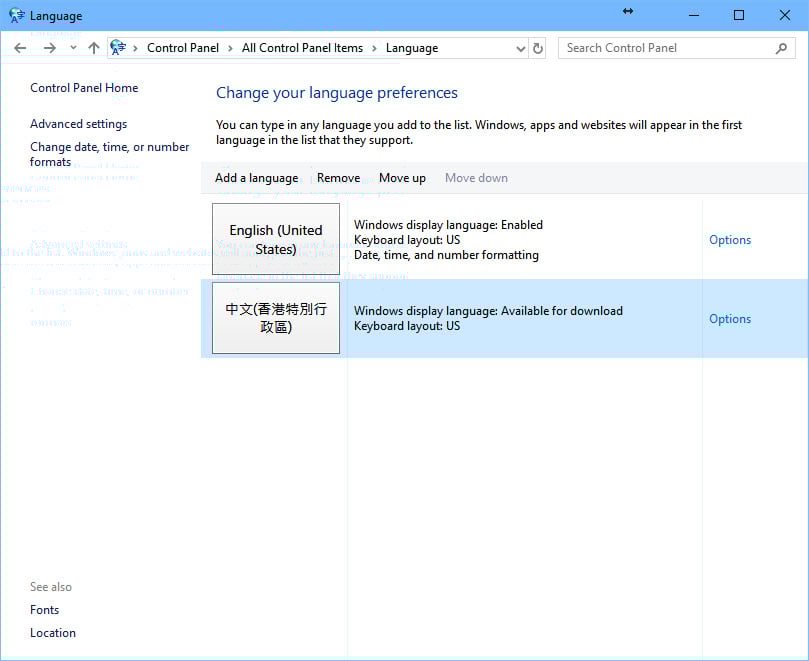Screen dimensions: 809x661
Task: Click Move up for selected language
Action: point(402,178)
